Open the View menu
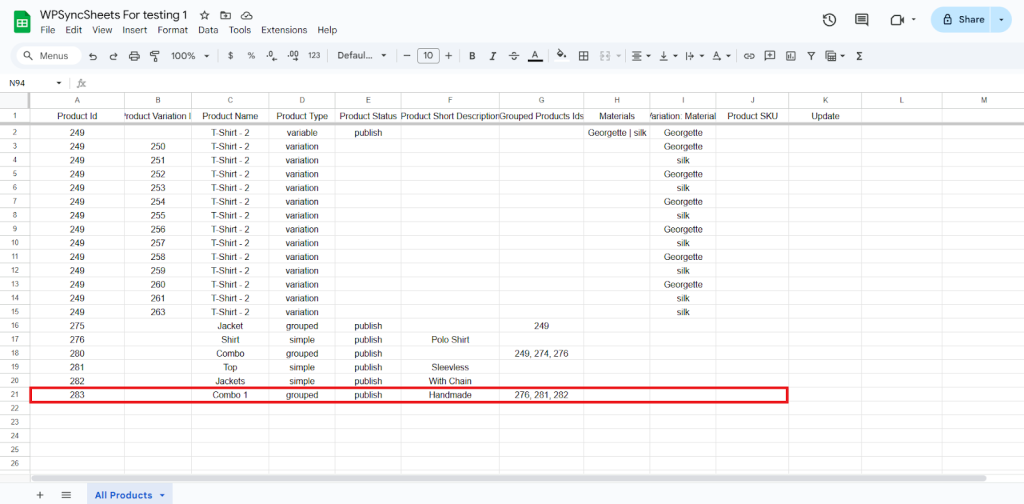This screenshot has width=1024, height=504. tap(103, 30)
